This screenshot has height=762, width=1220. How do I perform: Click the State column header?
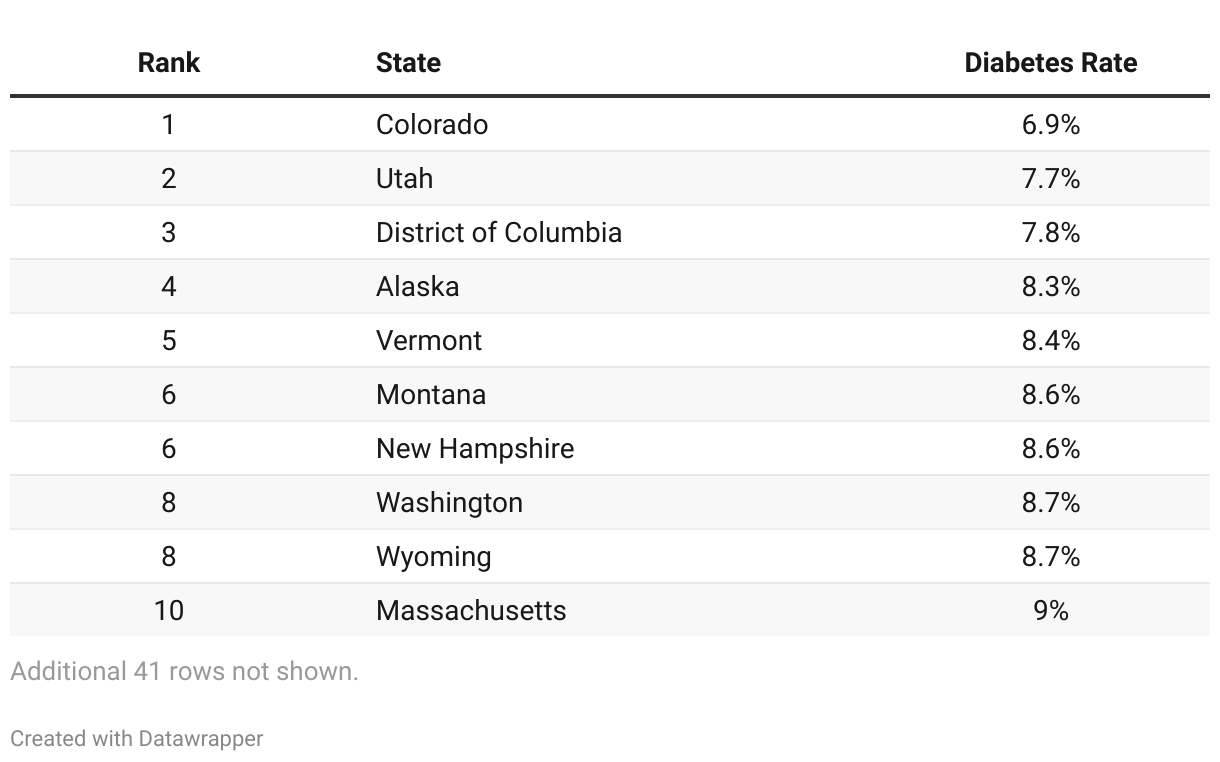click(408, 63)
